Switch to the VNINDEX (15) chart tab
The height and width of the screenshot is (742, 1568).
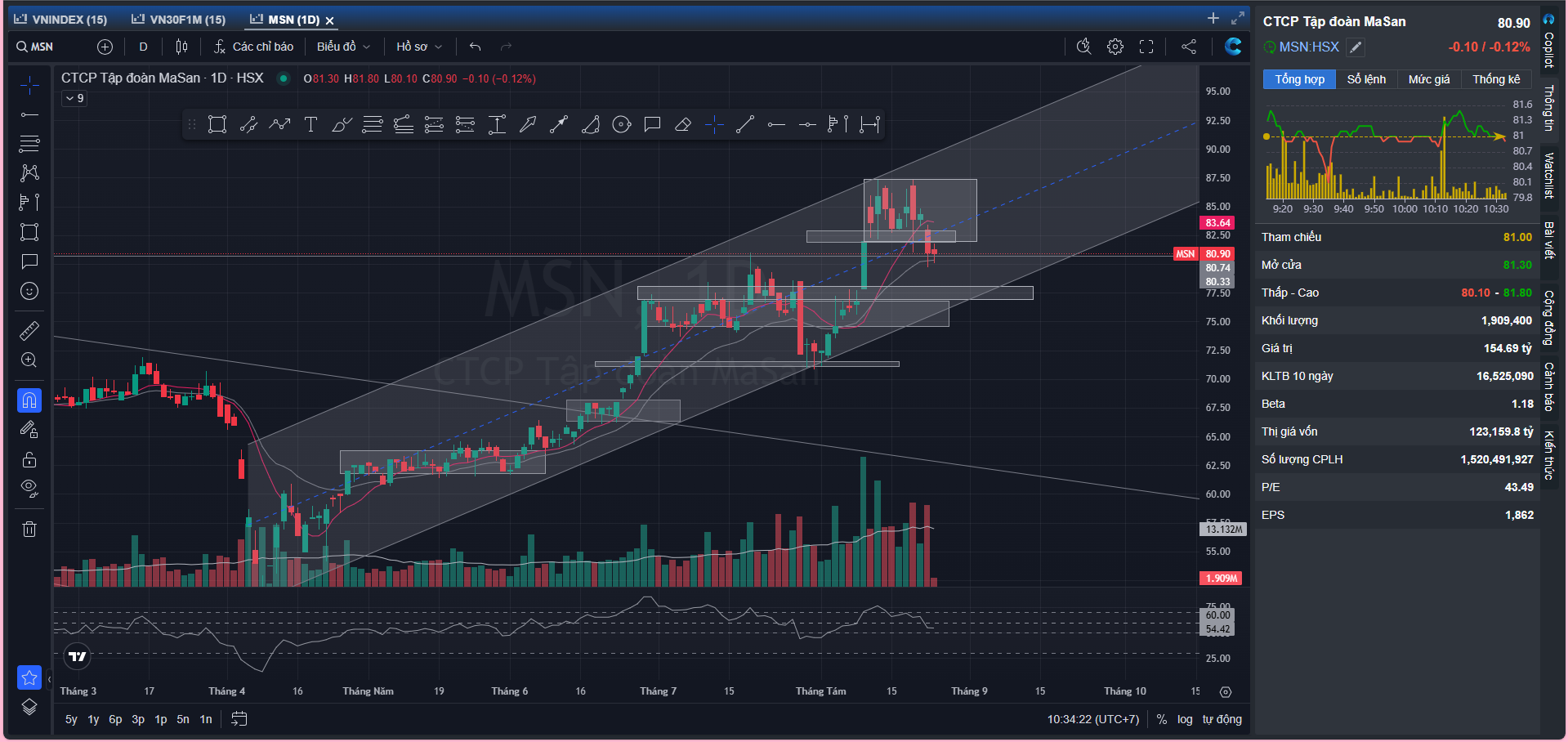(x=60, y=20)
